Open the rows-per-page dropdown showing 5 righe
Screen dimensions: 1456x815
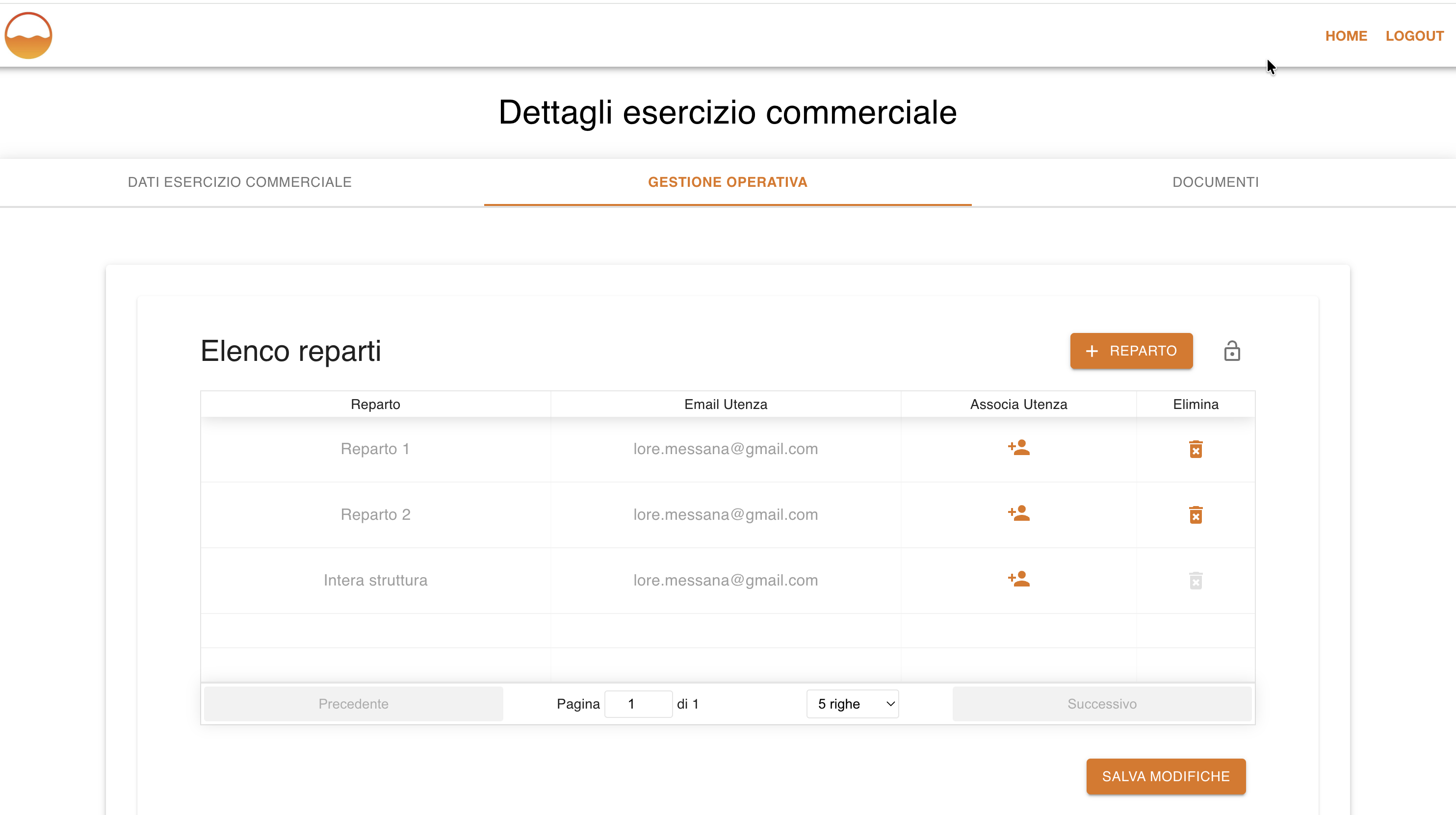pyautogui.click(x=852, y=704)
